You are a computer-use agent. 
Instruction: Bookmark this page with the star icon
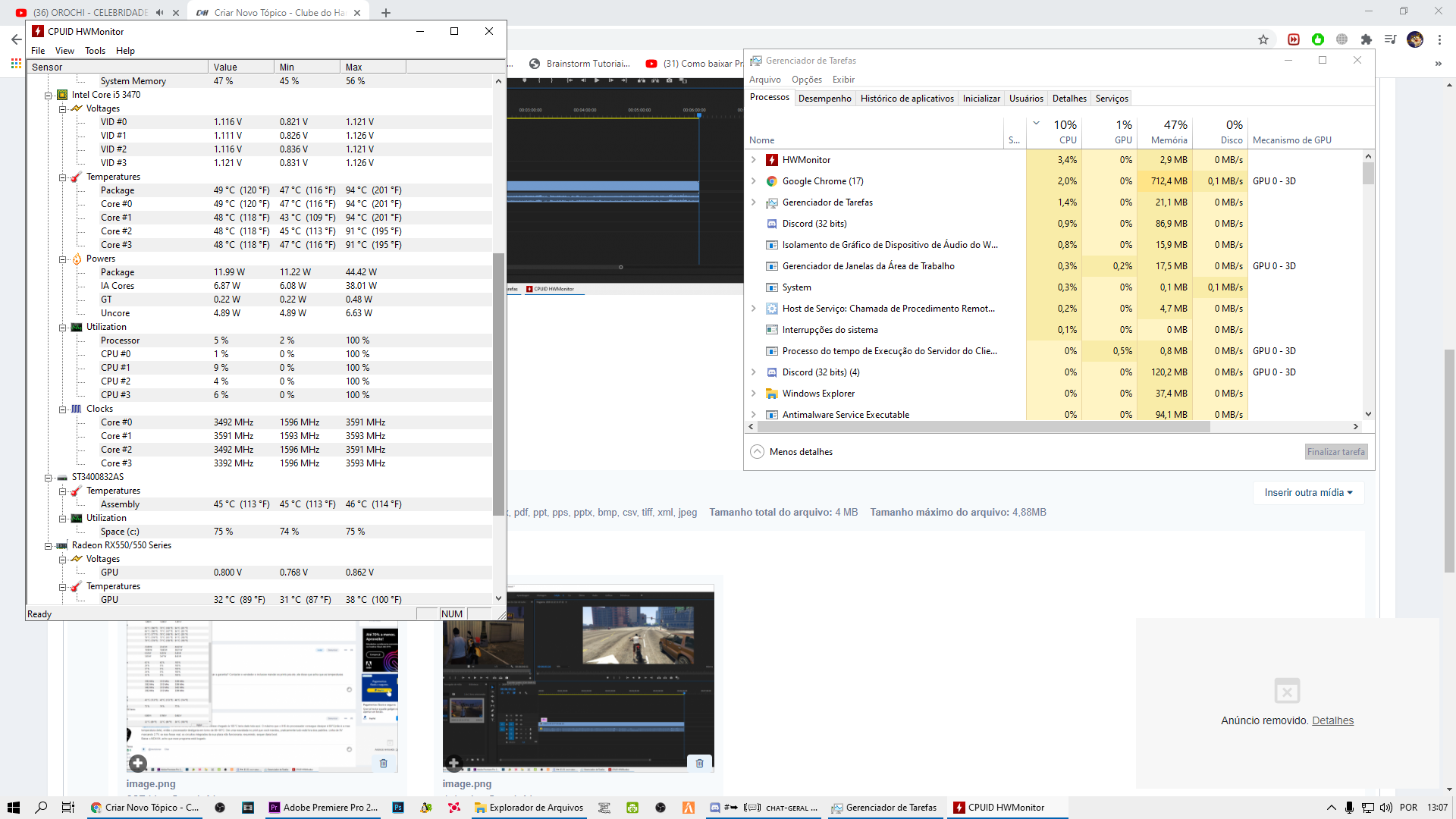point(1263,39)
